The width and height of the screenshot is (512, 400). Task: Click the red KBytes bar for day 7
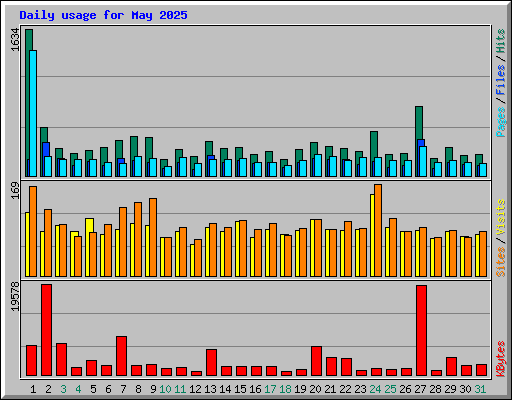tap(121, 356)
